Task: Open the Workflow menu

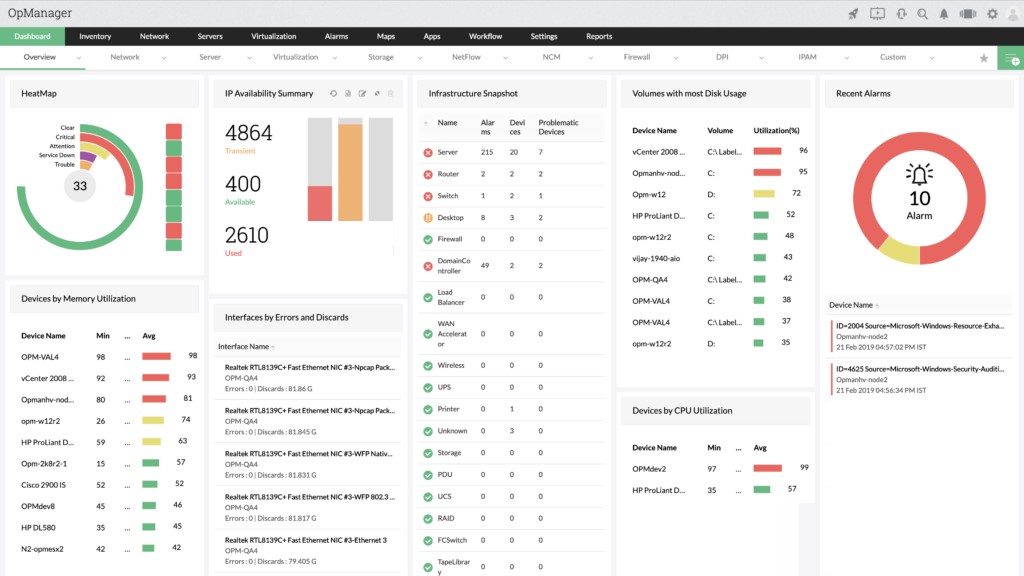Action: point(485,37)
